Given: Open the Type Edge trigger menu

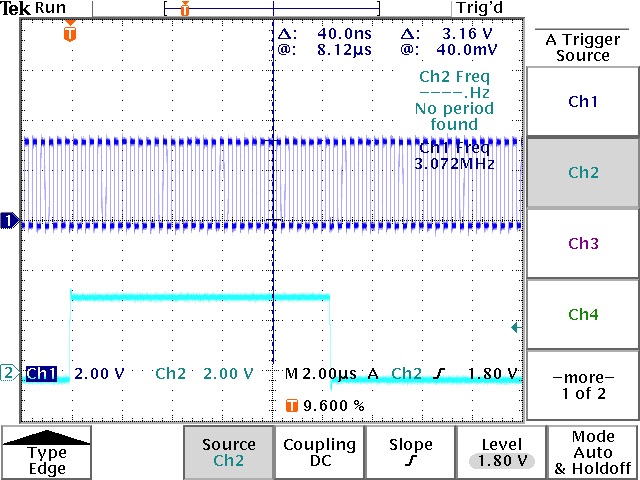Looking at the screenshot, I should pos(47,452).
